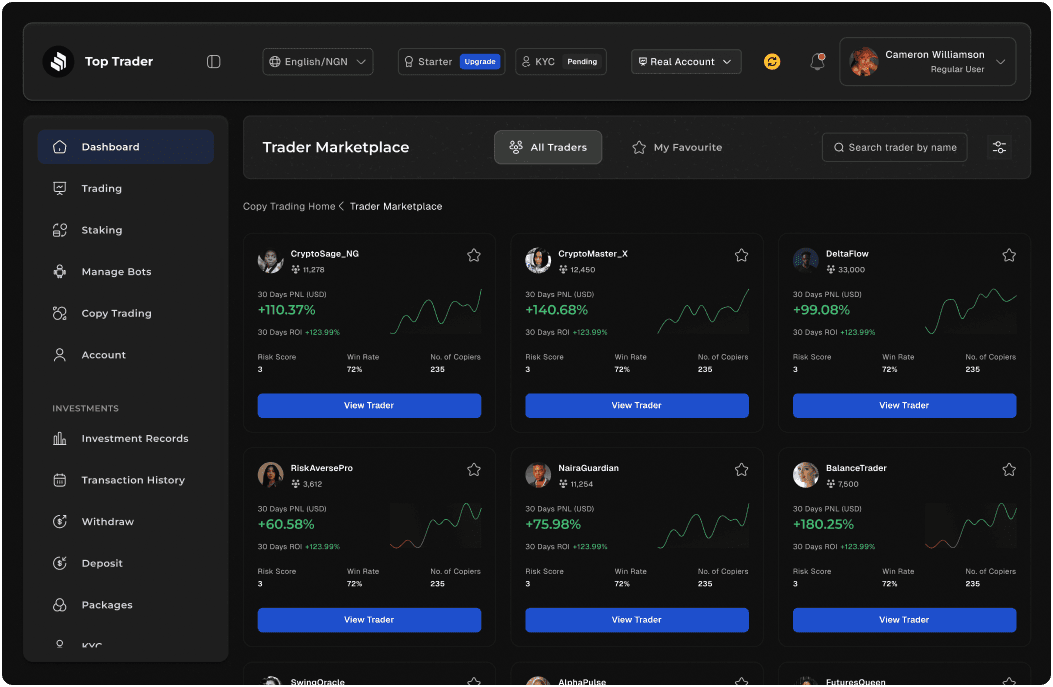The image size is (1053, 687).
Task: Click the Top Trader logo icon
Action: pyautogui.click(x=59, y=62)
